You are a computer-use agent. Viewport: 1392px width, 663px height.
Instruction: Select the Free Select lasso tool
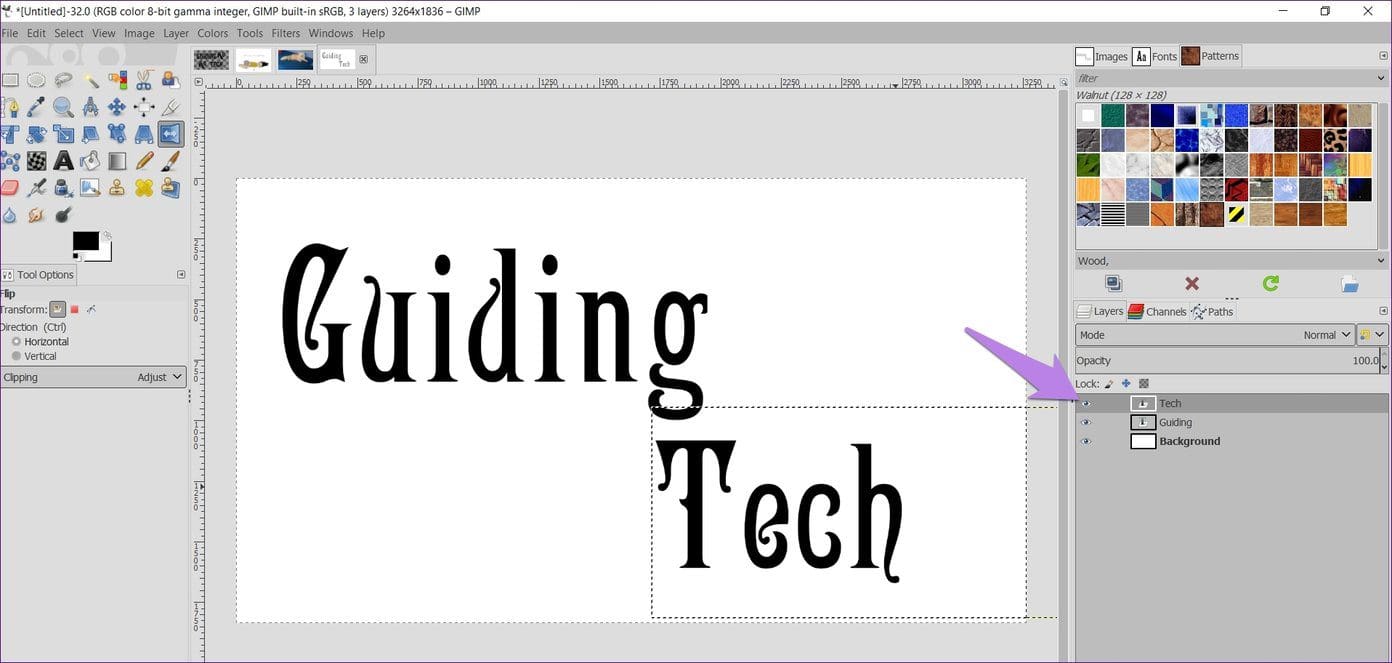tap(63, 80)
